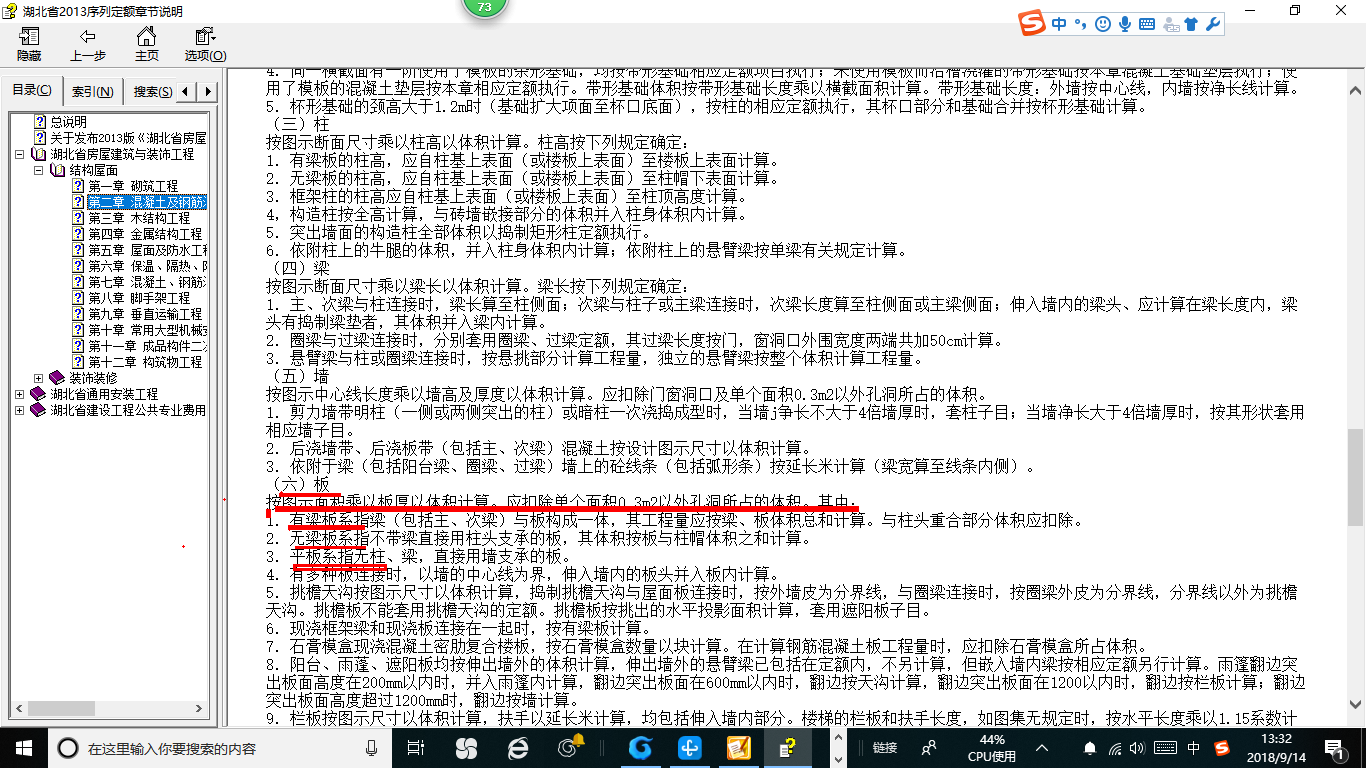Viewport: 1366px width, 768px height.
Task: Open 第一章 砌筑工程 topic
Action: point(133,186)
